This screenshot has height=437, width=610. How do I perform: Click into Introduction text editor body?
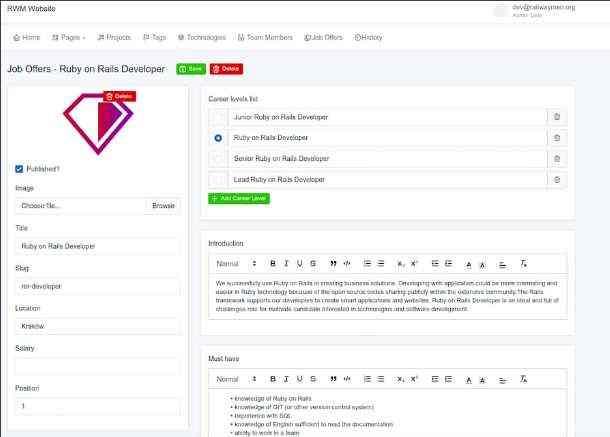point(388,297)
